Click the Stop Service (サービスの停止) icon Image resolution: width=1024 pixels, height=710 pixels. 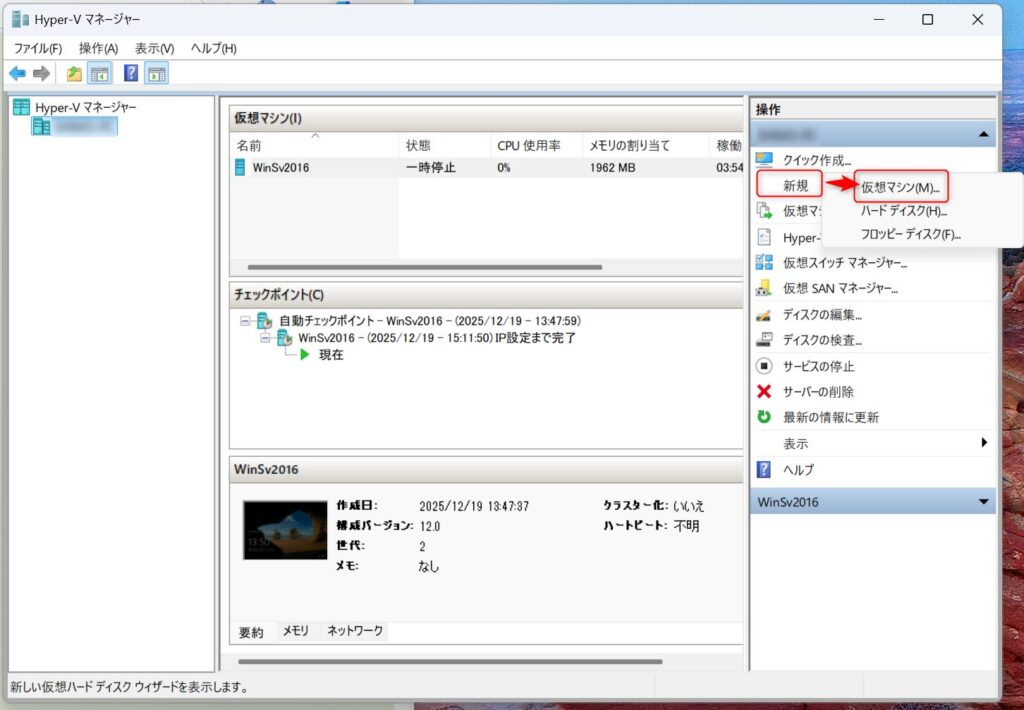click(765, 366)
